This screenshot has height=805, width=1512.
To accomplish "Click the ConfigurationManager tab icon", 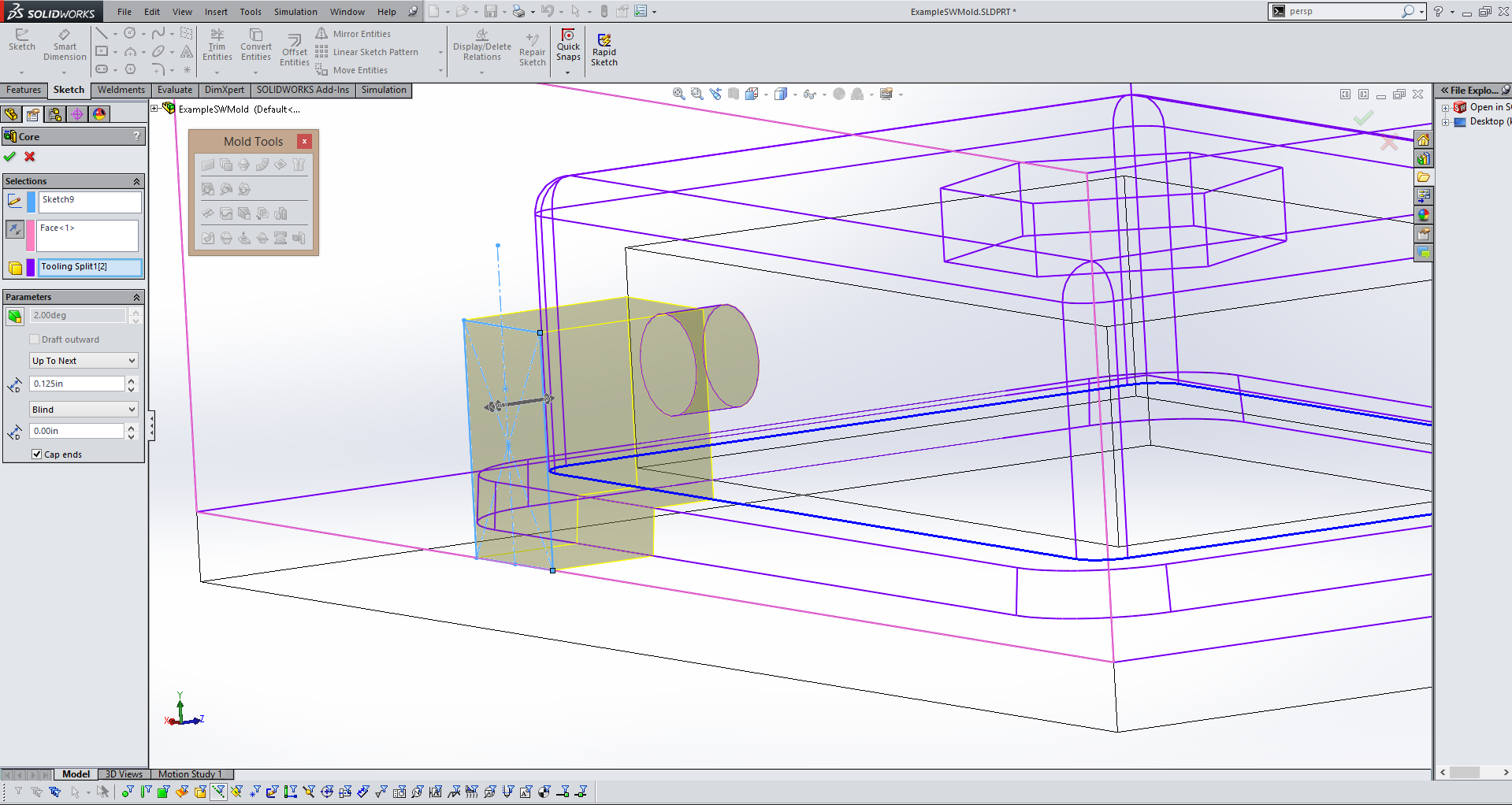I will pyautogui.click(x=55, y=114).
